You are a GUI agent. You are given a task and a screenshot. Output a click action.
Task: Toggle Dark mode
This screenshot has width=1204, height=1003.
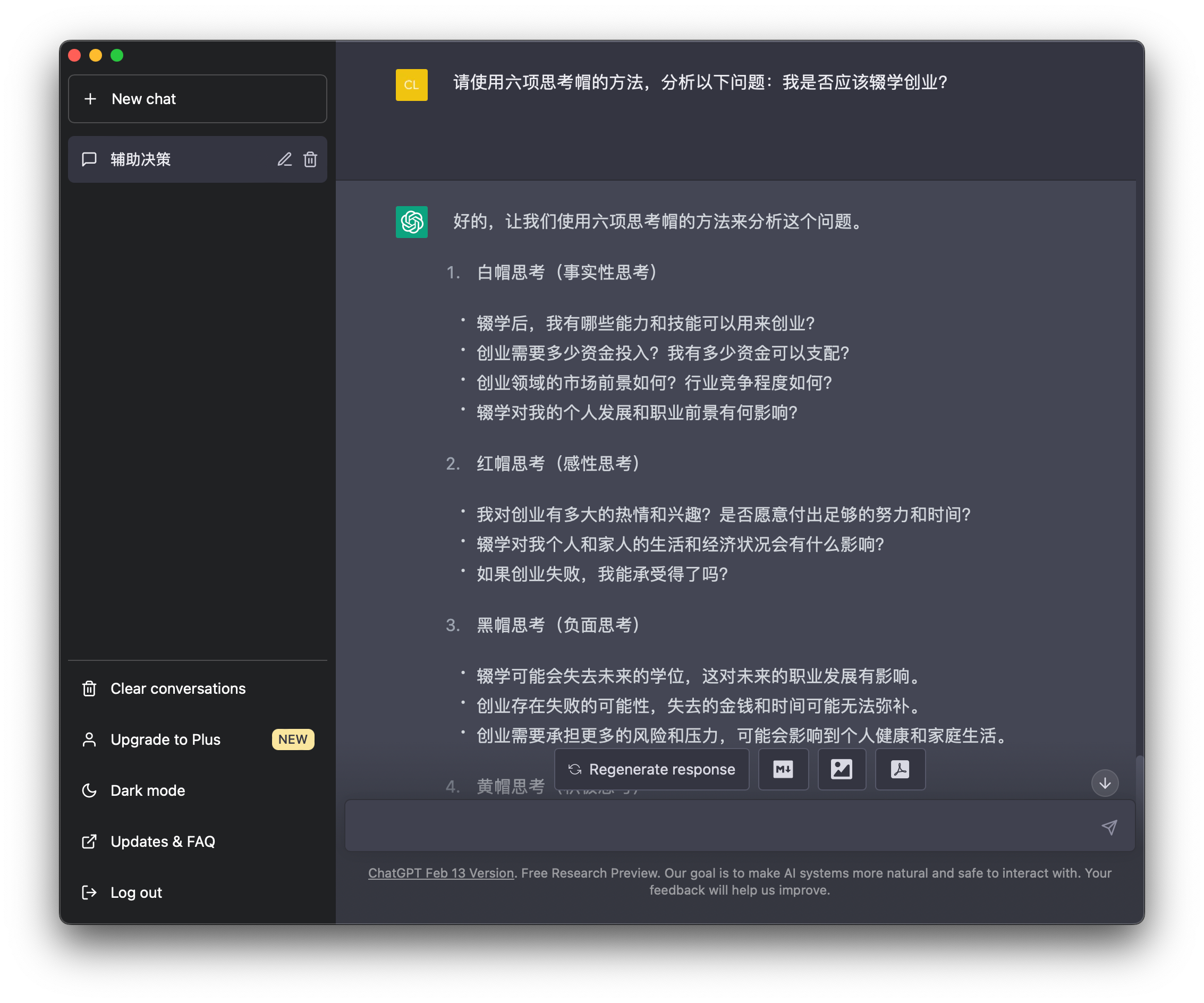click(x=147, y=790)
